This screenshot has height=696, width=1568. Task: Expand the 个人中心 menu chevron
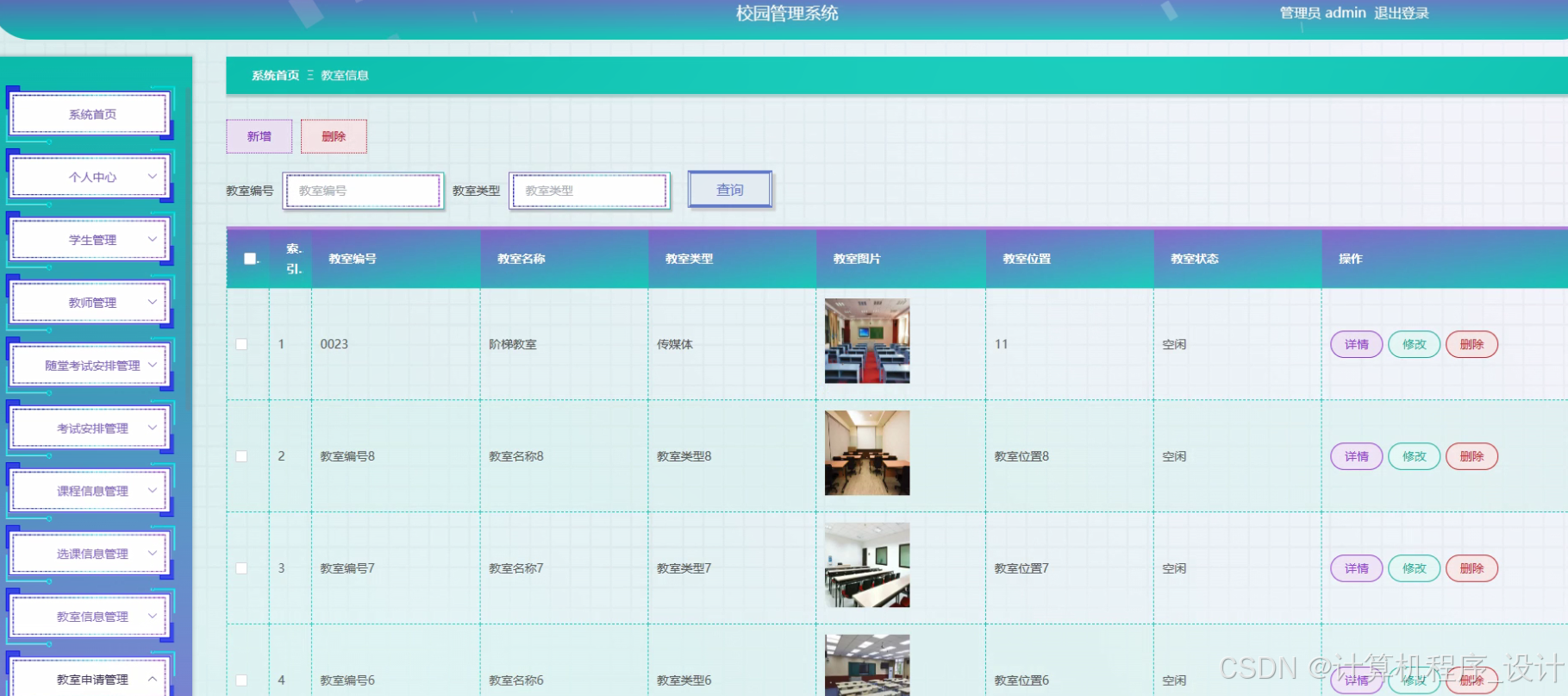153,176
